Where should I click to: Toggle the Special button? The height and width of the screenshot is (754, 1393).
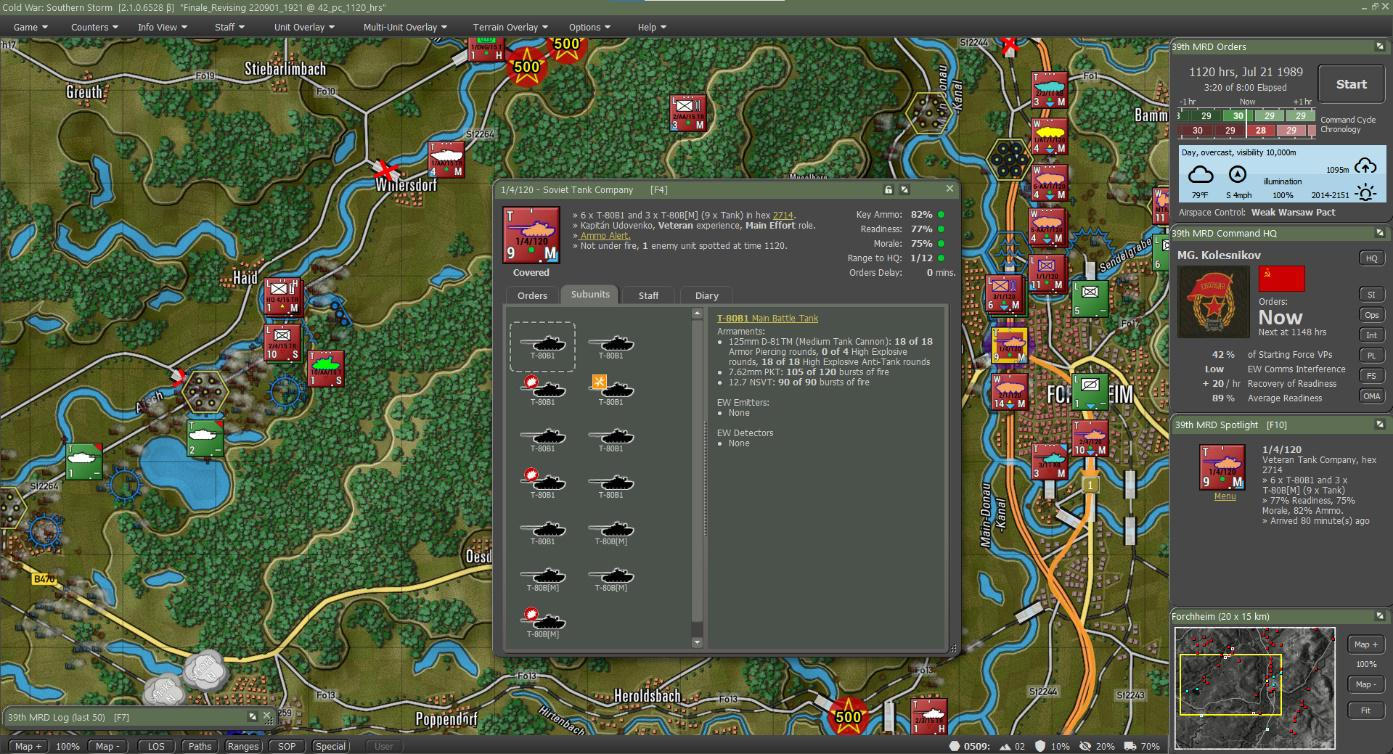tap(331, 746)
